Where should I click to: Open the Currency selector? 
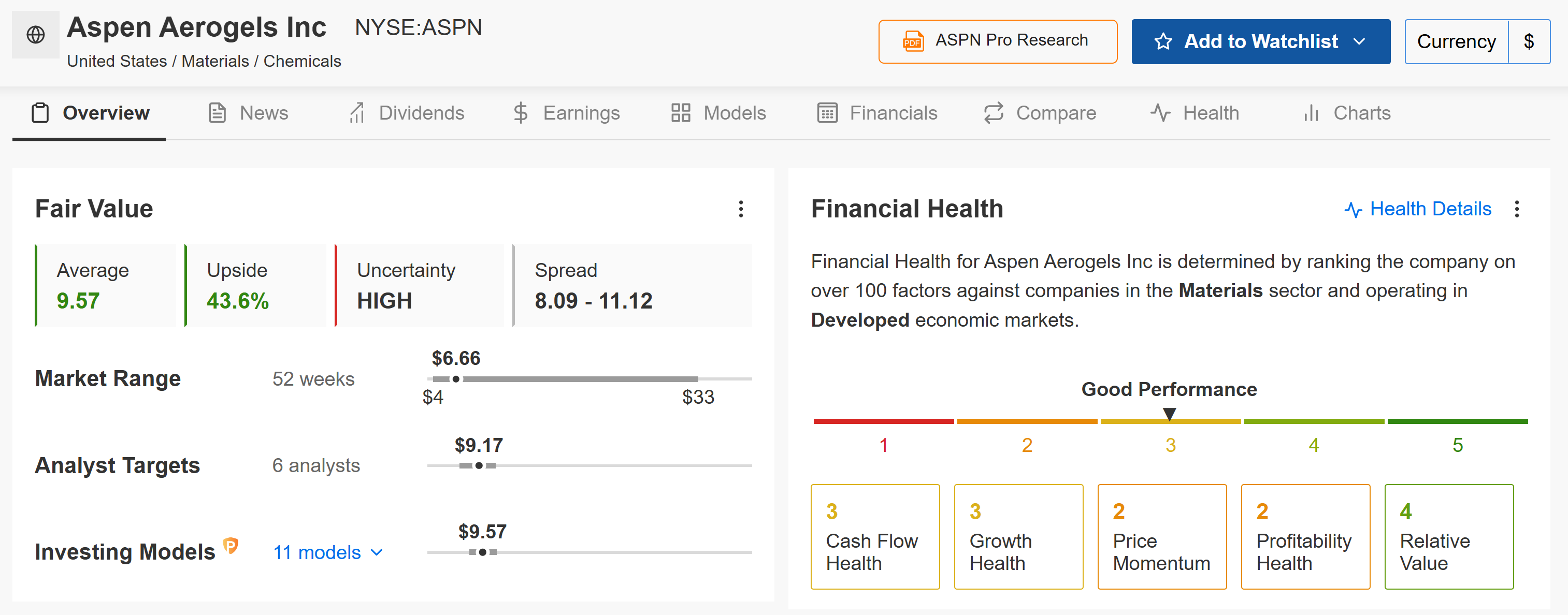pyautogui.click(x=1477, y=41)
